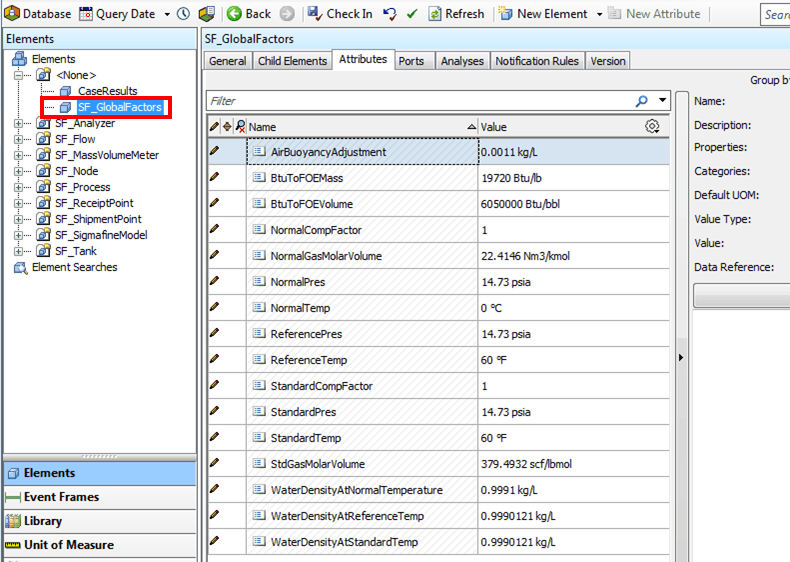Viewport: 790px width, 562px height.
Task: Focus the Search box in the toolbar
Action: click(775, 15)
